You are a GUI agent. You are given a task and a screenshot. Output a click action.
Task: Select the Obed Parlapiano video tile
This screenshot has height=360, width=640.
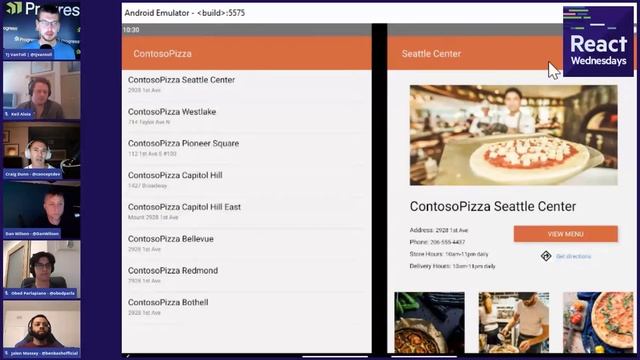point(42,269)
